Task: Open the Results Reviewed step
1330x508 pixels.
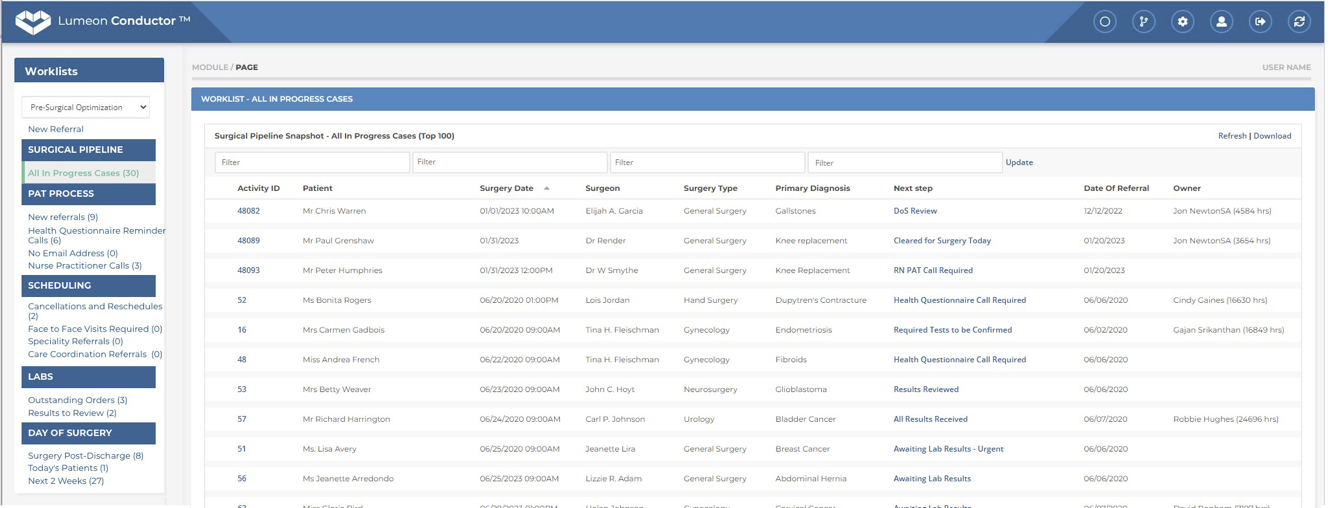Action: [x=927, y=390]
